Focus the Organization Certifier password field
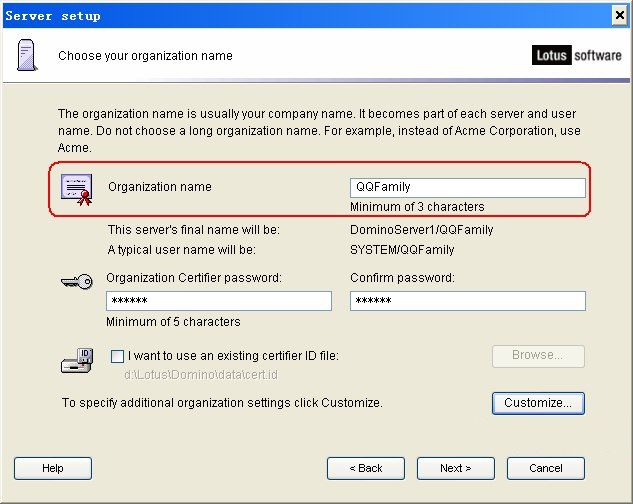 coord(219,301)
